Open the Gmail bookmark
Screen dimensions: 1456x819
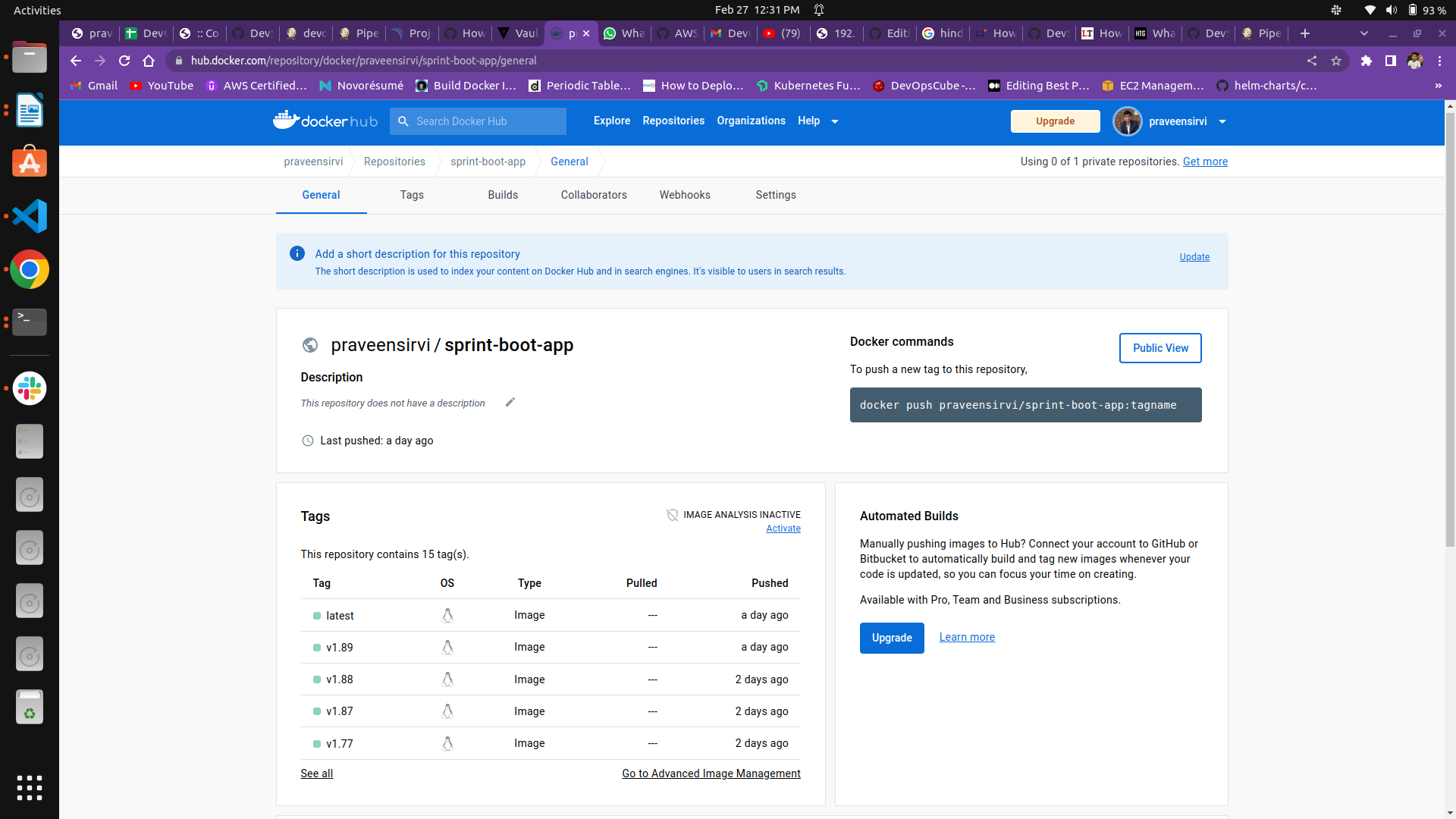tap(94, 86)
